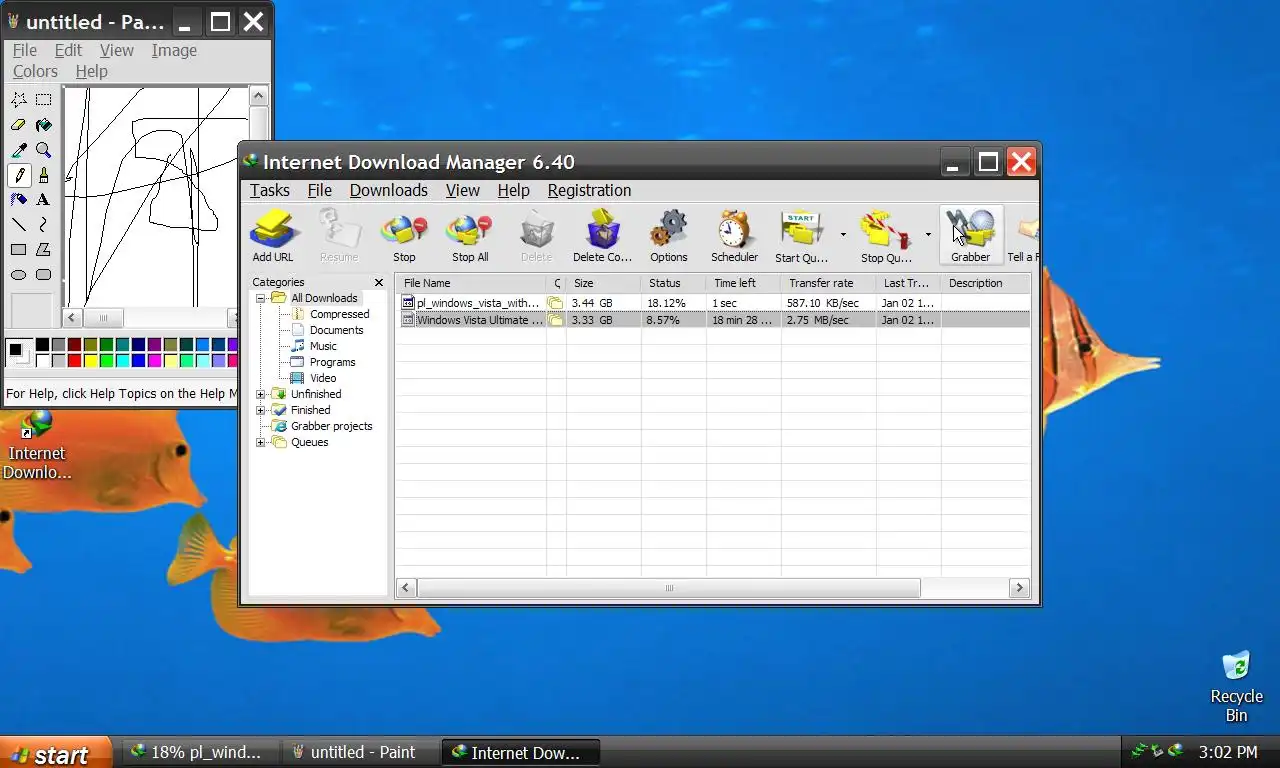This screenshot has height=768, width=1280.
Task: Click the Add URL toolbar icon
Action: point(273,236)
